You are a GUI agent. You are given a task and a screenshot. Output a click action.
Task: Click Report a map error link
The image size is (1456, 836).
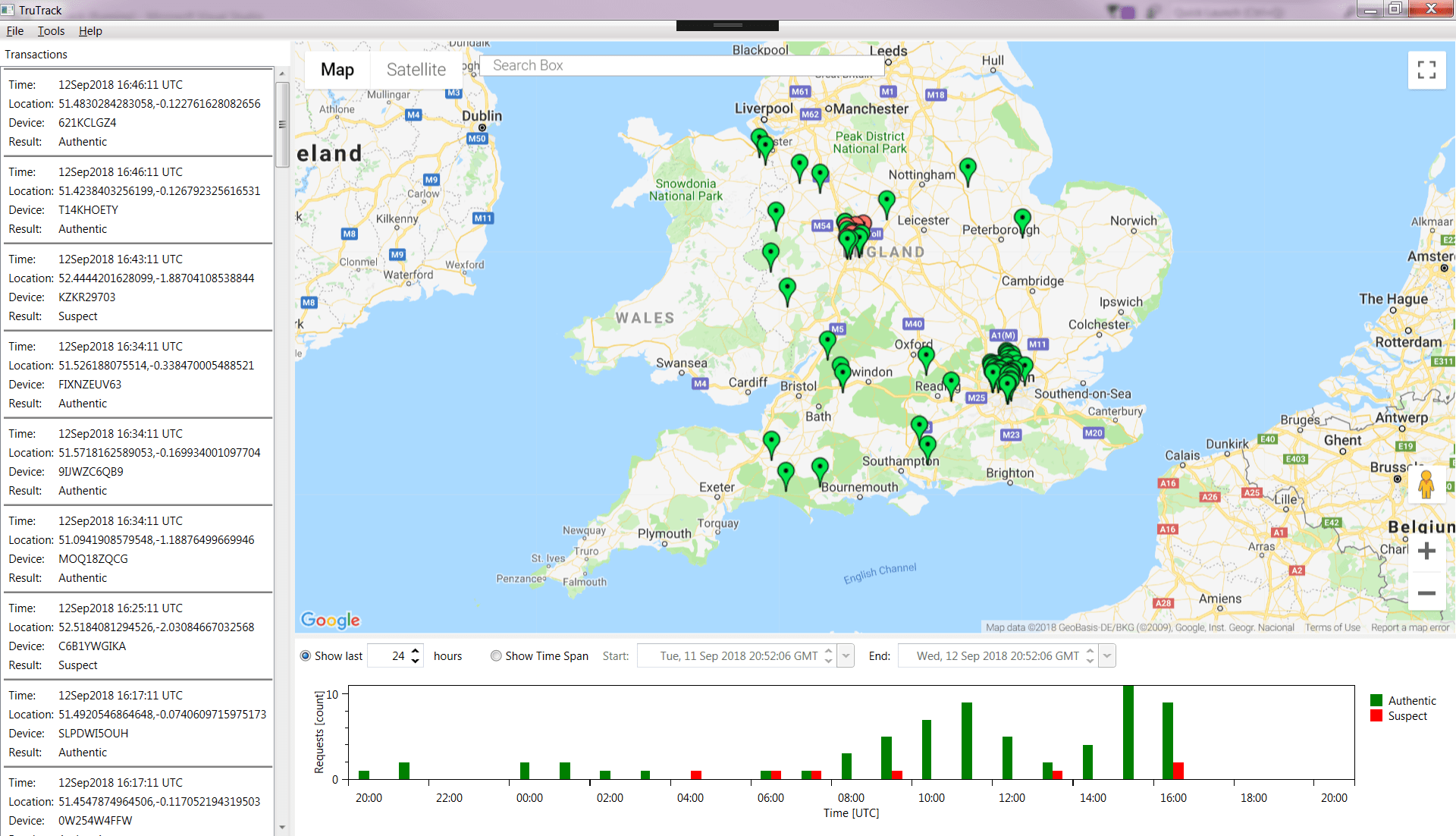coord(1410,627)
